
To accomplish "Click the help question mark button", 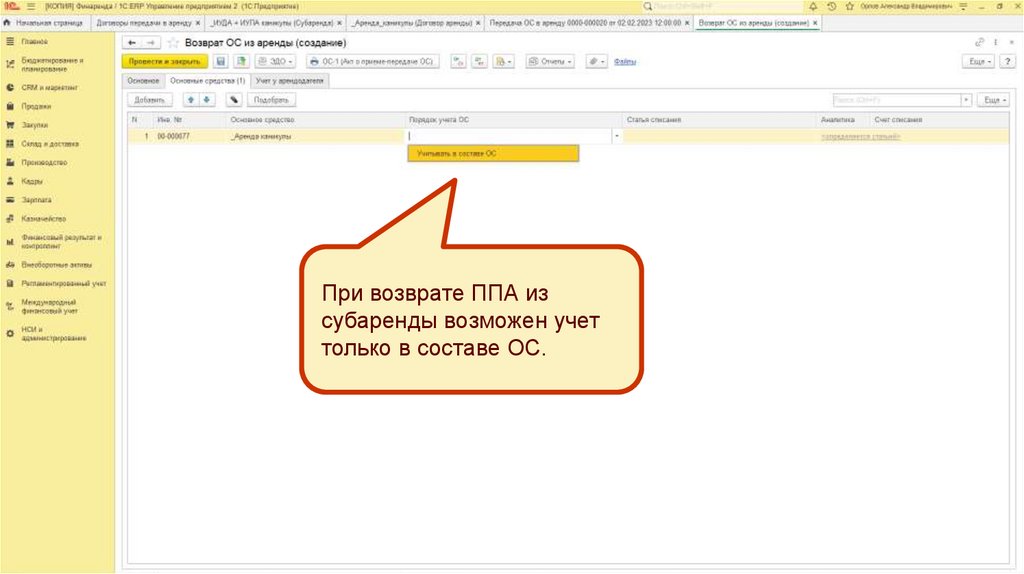I will coord(1007,61).
